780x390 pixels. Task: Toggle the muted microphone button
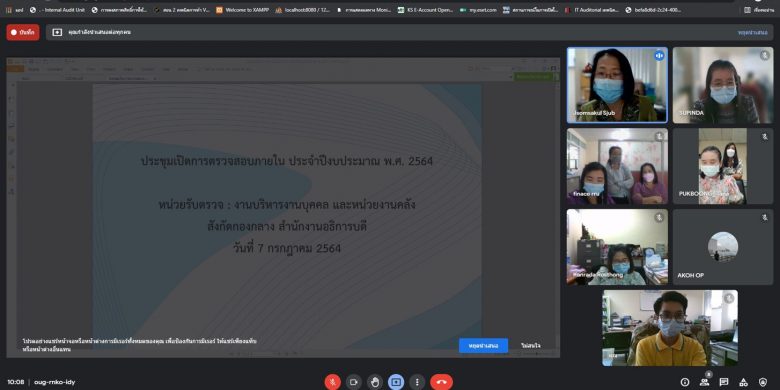point(332,382)
